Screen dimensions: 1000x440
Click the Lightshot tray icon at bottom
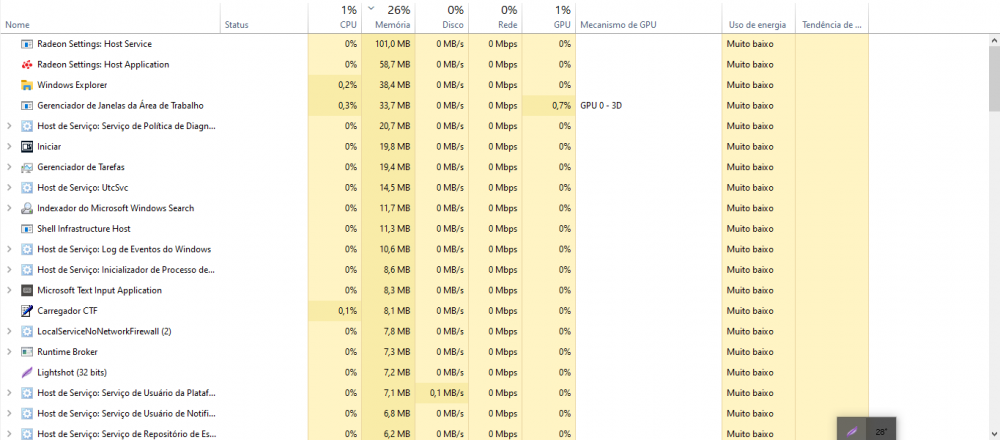pyautogui.click(x=851, y=431)
